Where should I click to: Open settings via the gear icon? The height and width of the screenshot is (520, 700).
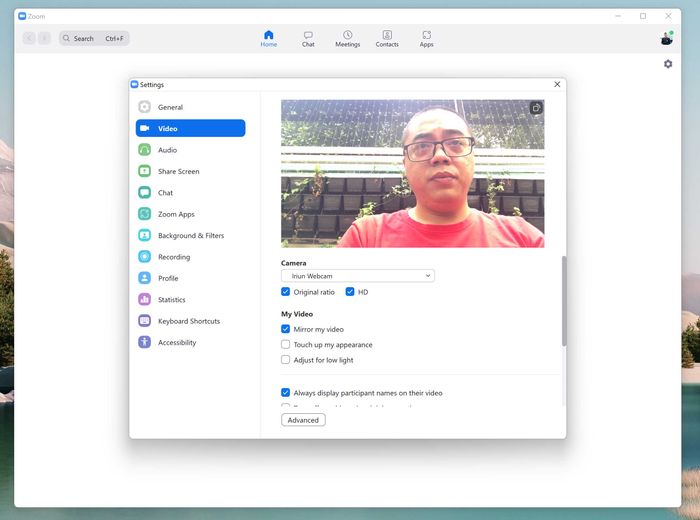coord(668,64)
